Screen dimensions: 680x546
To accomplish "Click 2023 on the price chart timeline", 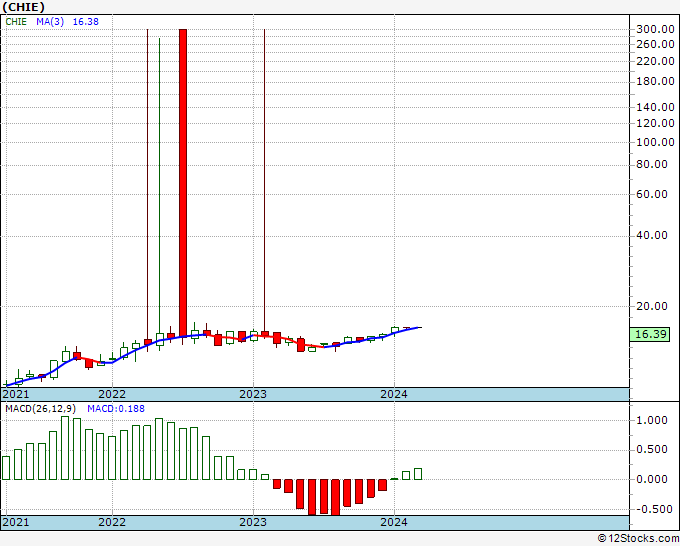I will (253, 394).
